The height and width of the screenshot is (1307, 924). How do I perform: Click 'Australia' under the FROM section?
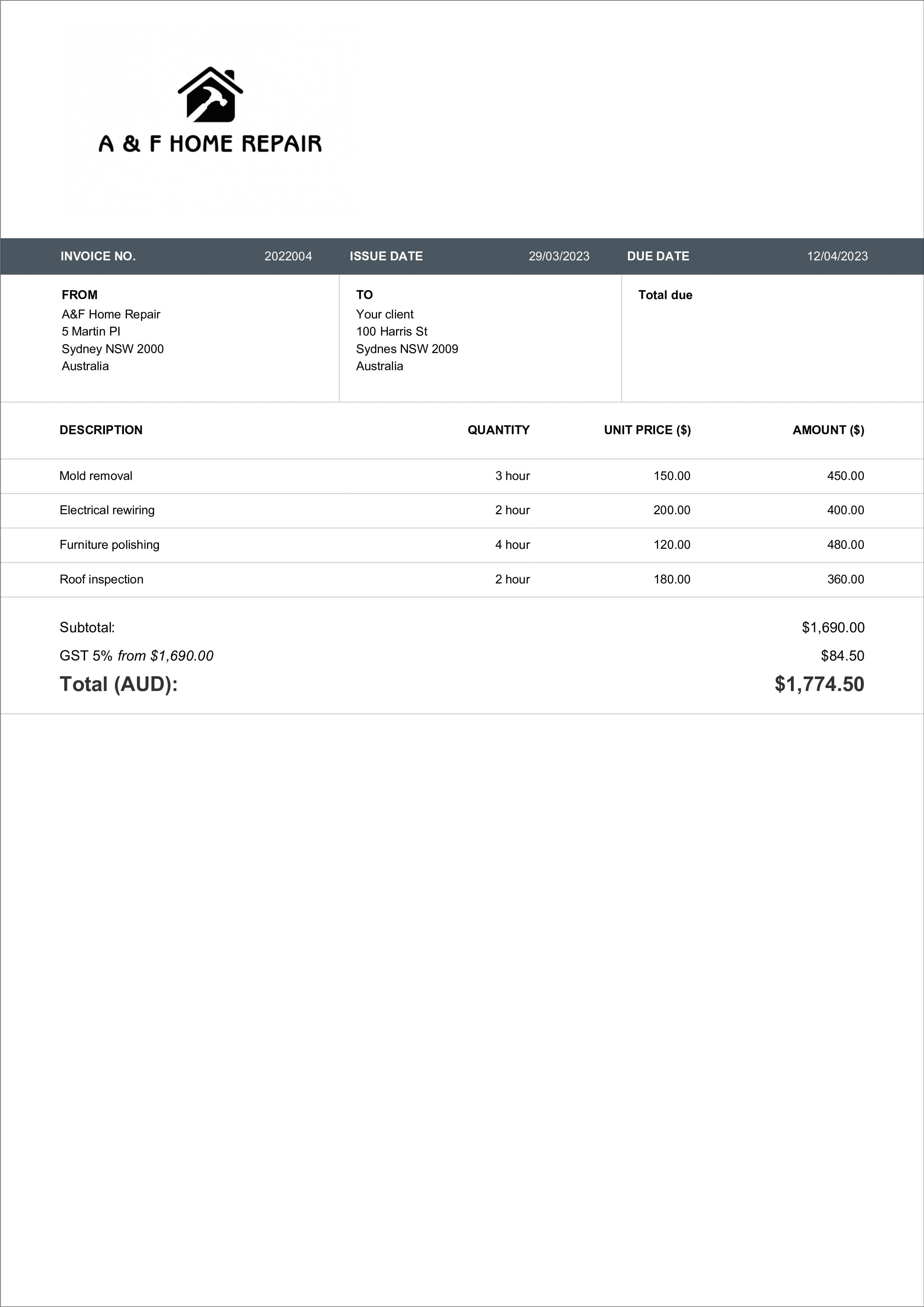85,366
